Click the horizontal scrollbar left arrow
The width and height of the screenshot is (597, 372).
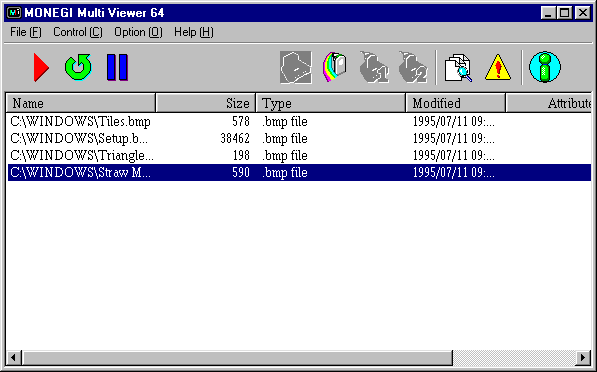pyautogui.click(x=14, y=358)
